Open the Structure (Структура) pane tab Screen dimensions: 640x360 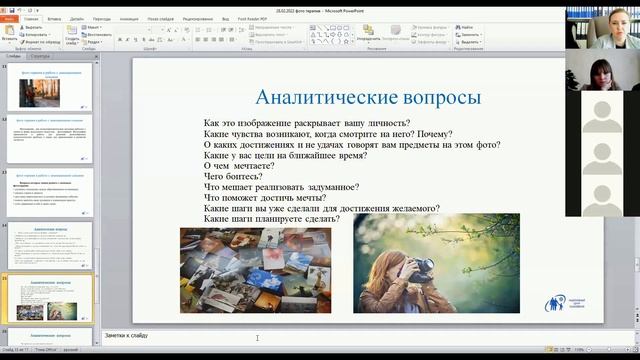(x=40, y=56)
